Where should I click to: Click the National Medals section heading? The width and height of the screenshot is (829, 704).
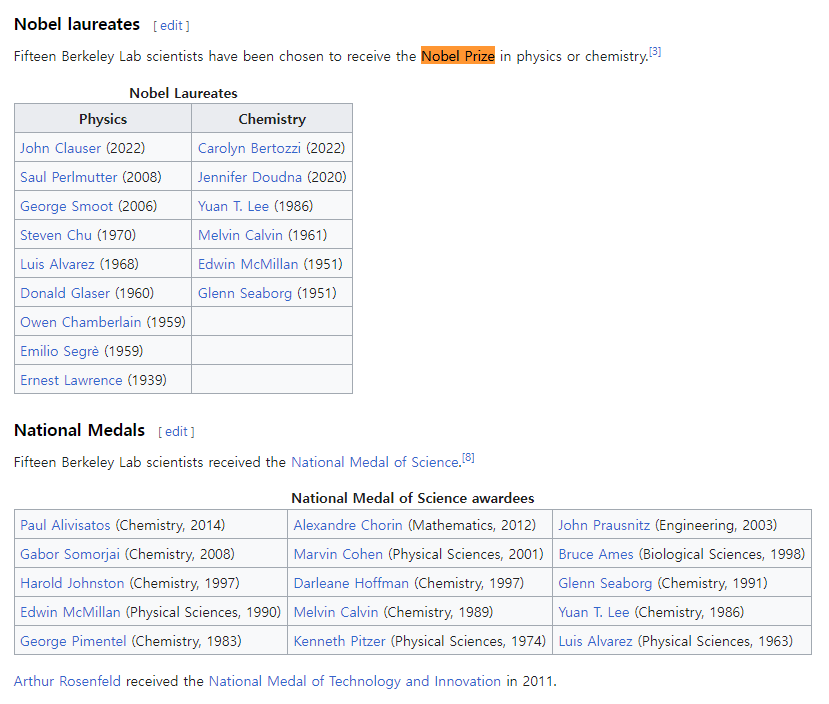coord(79,430)
